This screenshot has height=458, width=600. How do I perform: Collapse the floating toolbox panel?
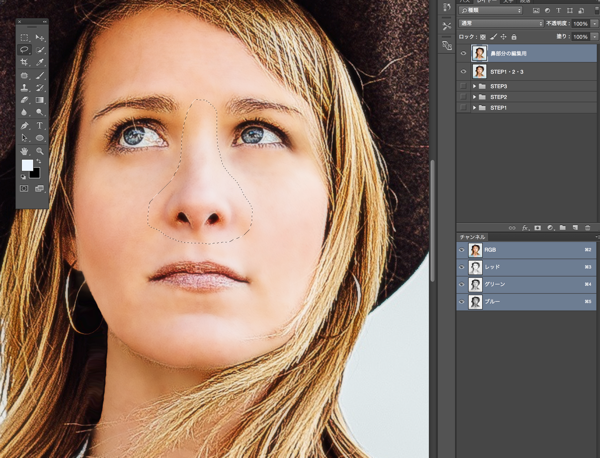45,21
